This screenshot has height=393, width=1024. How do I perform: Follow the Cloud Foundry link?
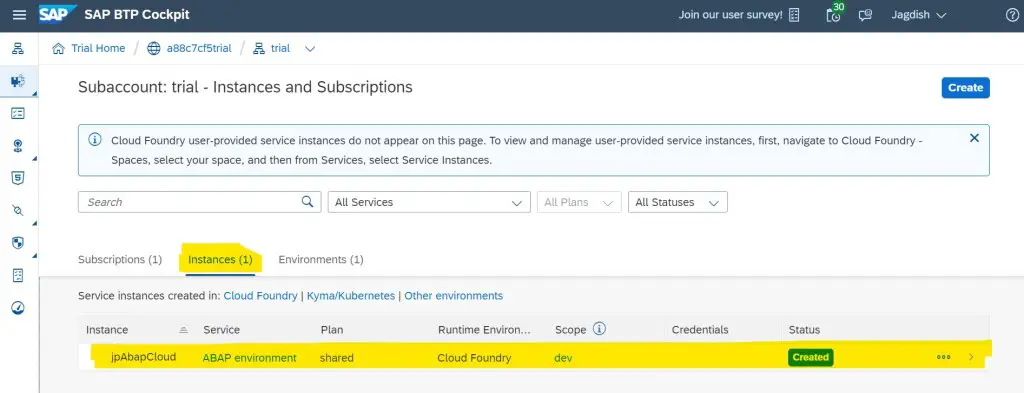tap(261, 296)
